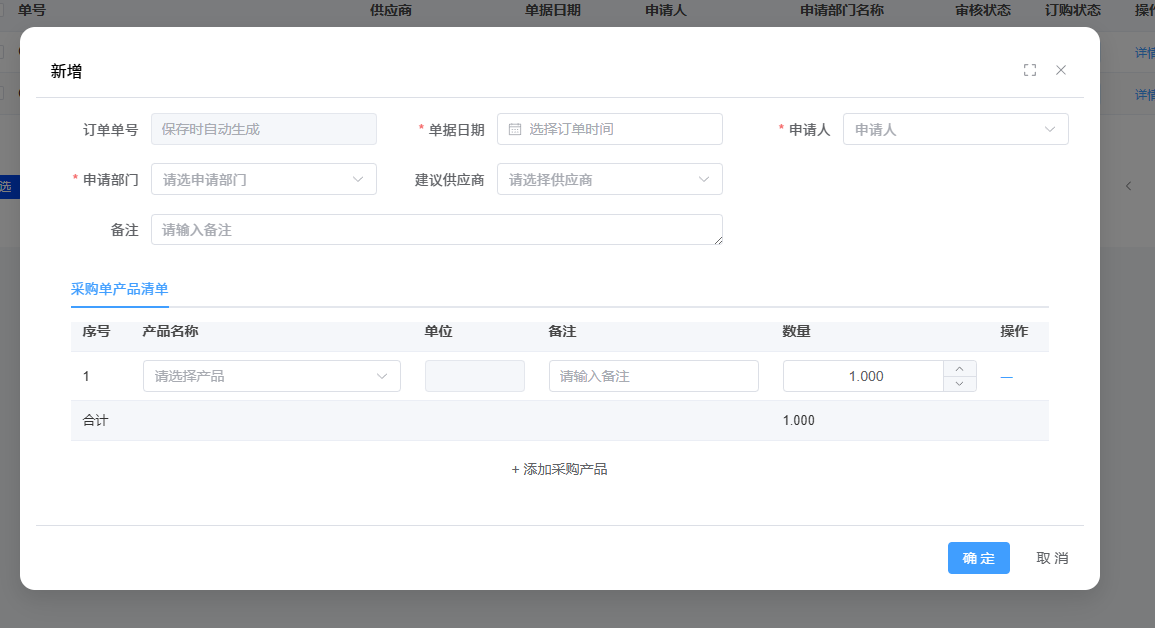Remove product row 1 with minus icon

pyautogui.click(x=1006, y=377)
